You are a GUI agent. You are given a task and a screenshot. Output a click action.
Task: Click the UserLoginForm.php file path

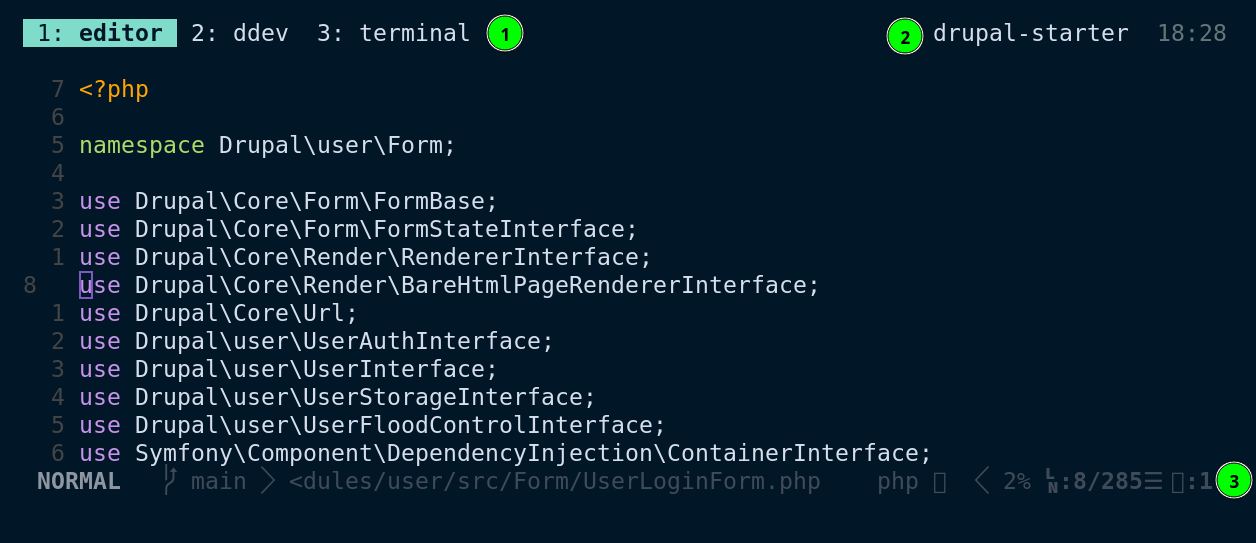click(x=555, y=481)
